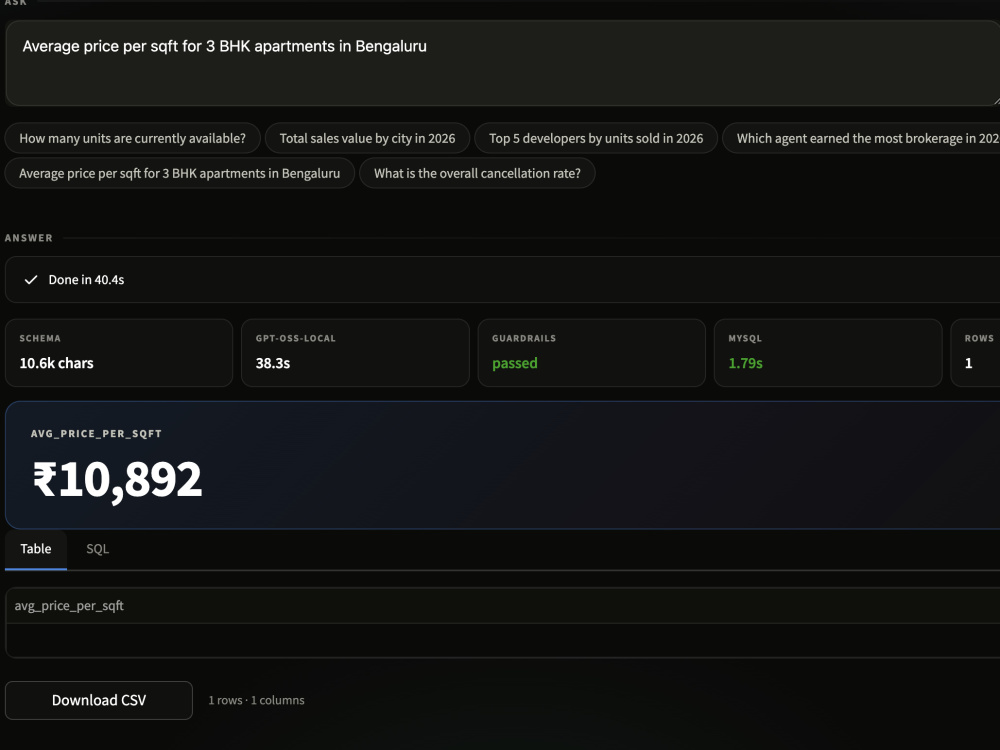The image size is (1000, 750).
Task: Click the 'ANSWER' section heading
Action: pyautogui.click(x=29, y=238)
